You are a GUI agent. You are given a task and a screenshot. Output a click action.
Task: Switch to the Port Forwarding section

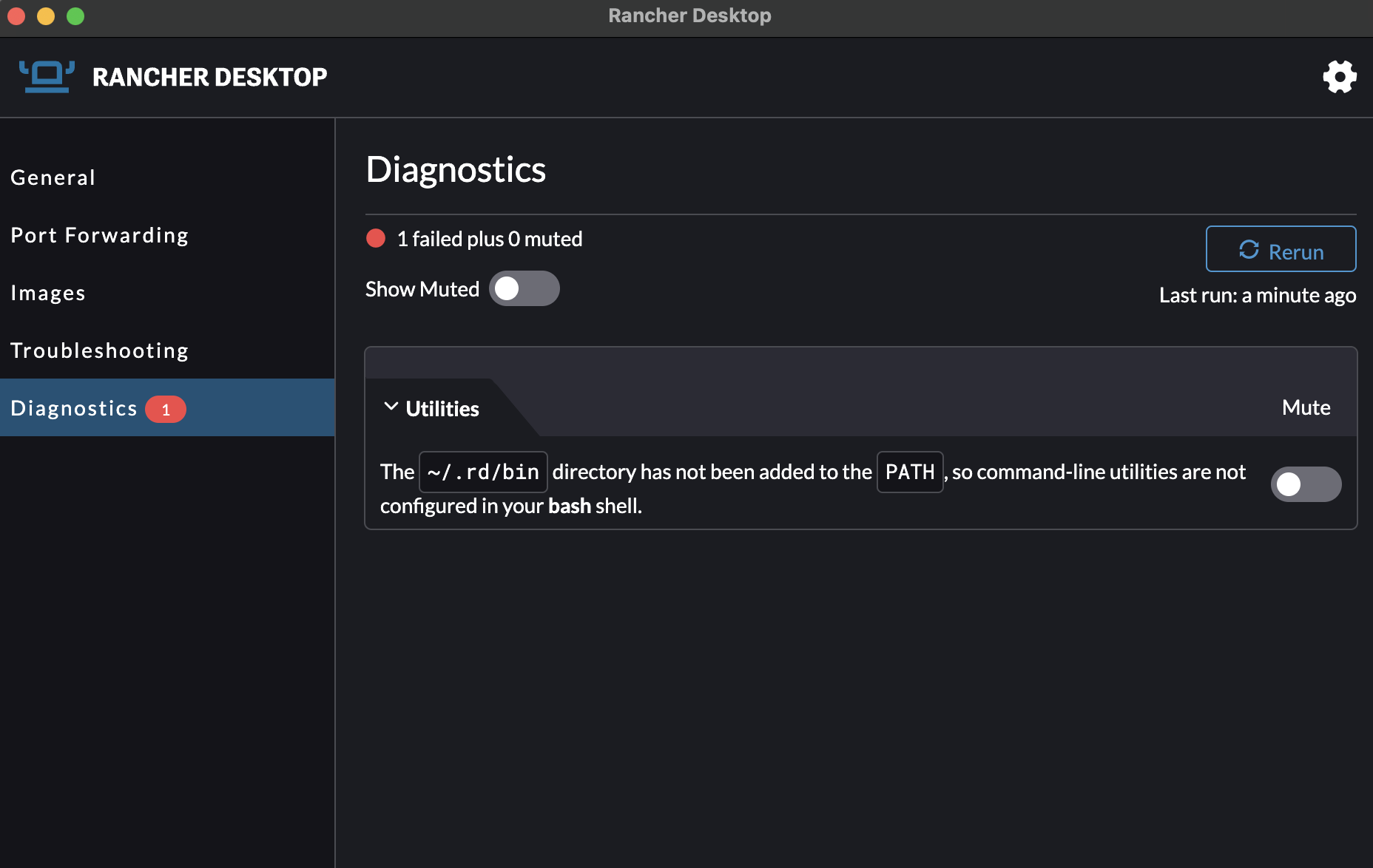[x=99, y=235]
